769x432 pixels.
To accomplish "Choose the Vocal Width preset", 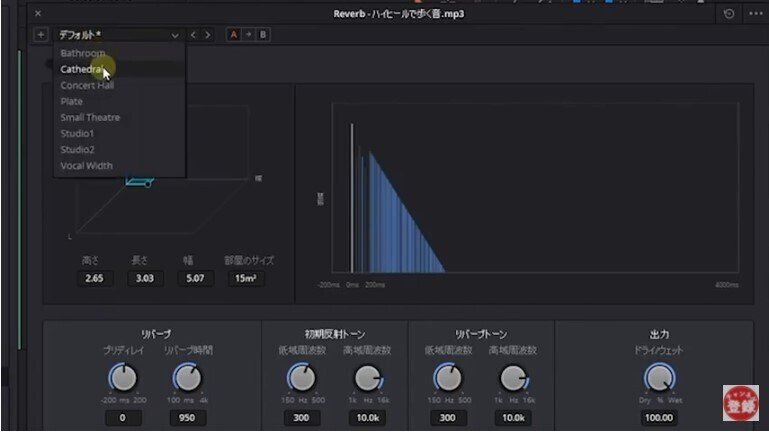I will (119, 166).
